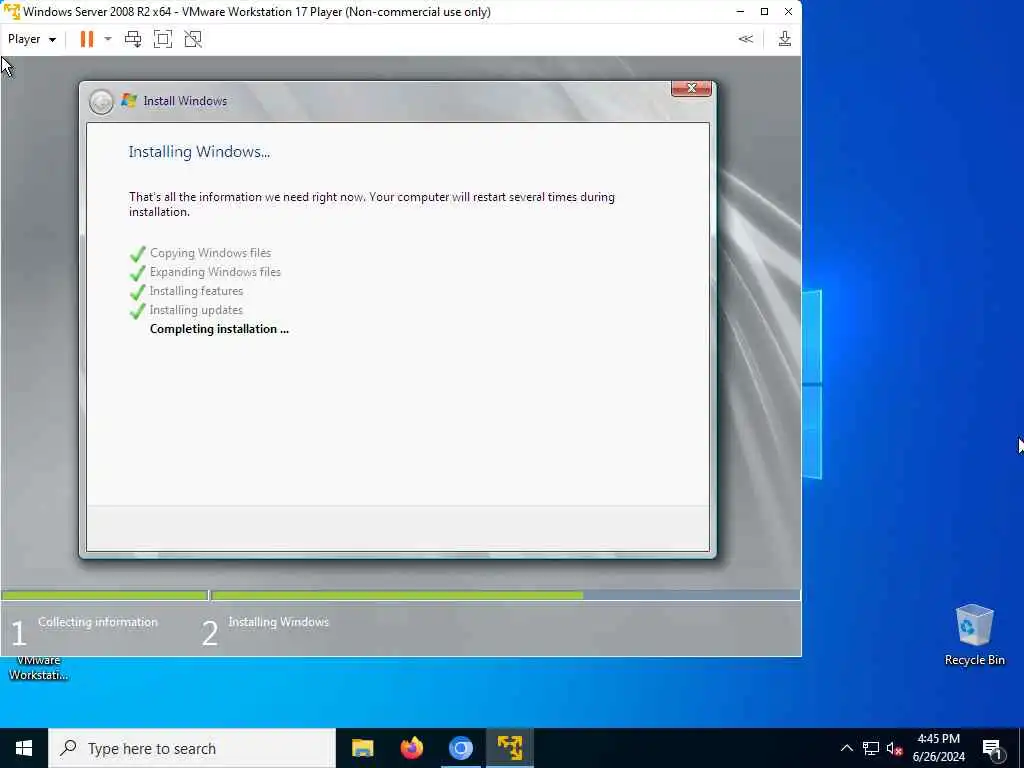Collapse the VMware toolbar with double chevron
The width and height of the screenshot is (1024, 768).
tap(745, 39)
